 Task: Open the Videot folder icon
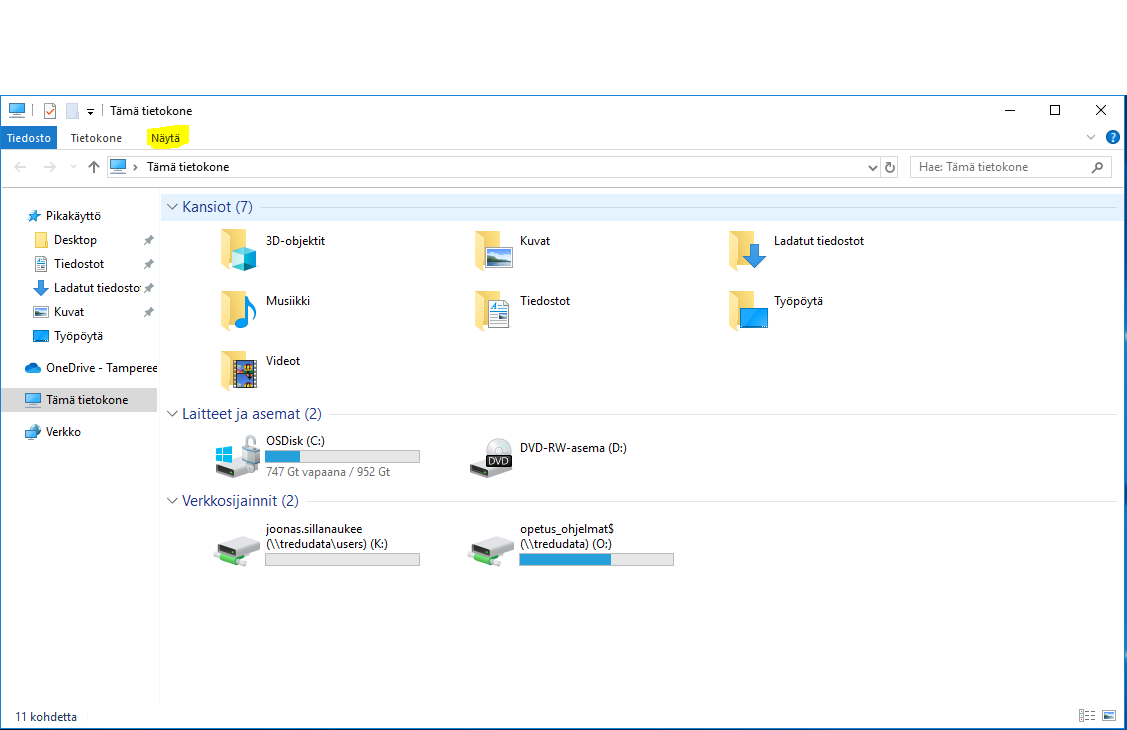[239, 370]
